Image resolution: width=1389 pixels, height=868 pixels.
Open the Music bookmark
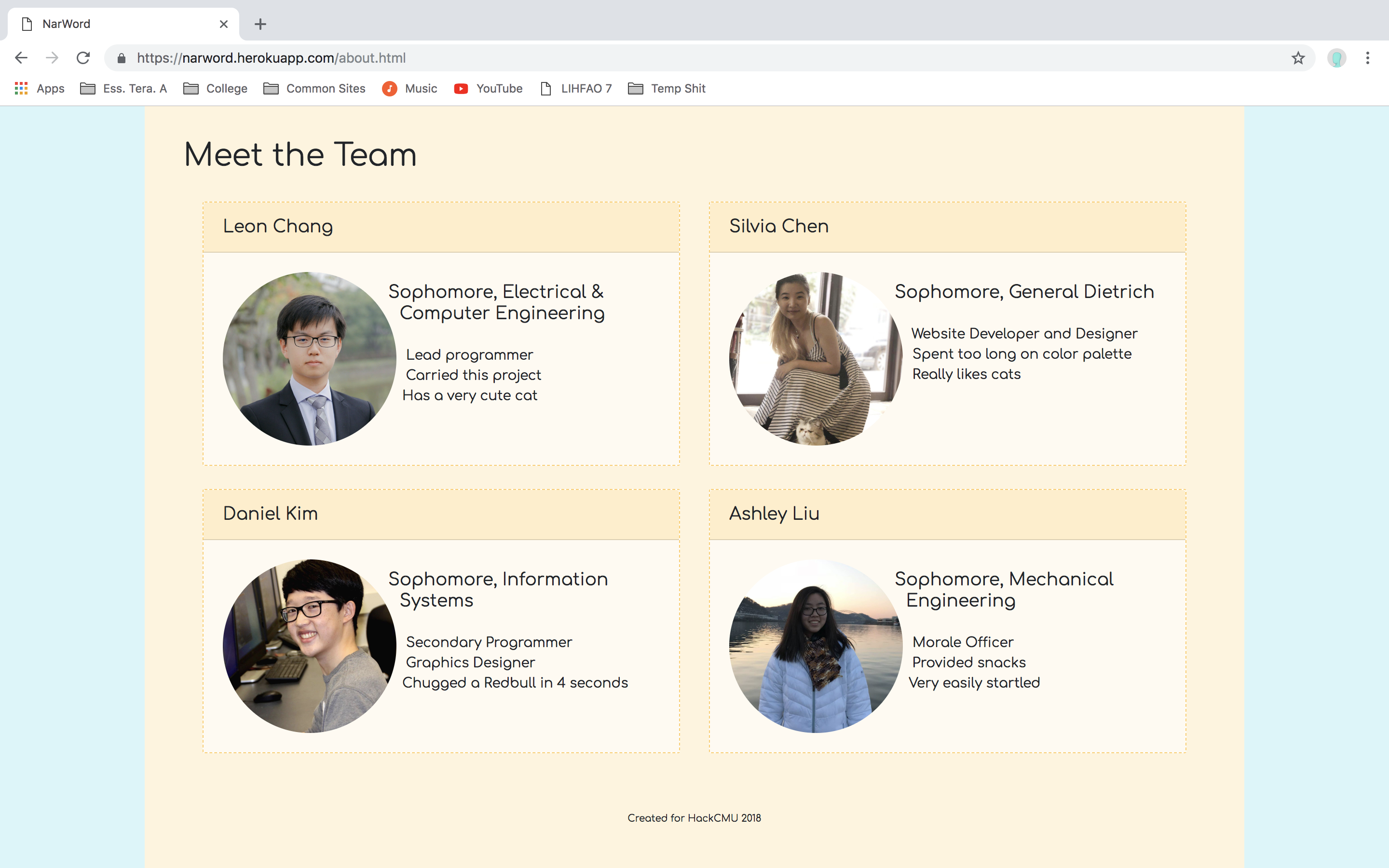410,88
